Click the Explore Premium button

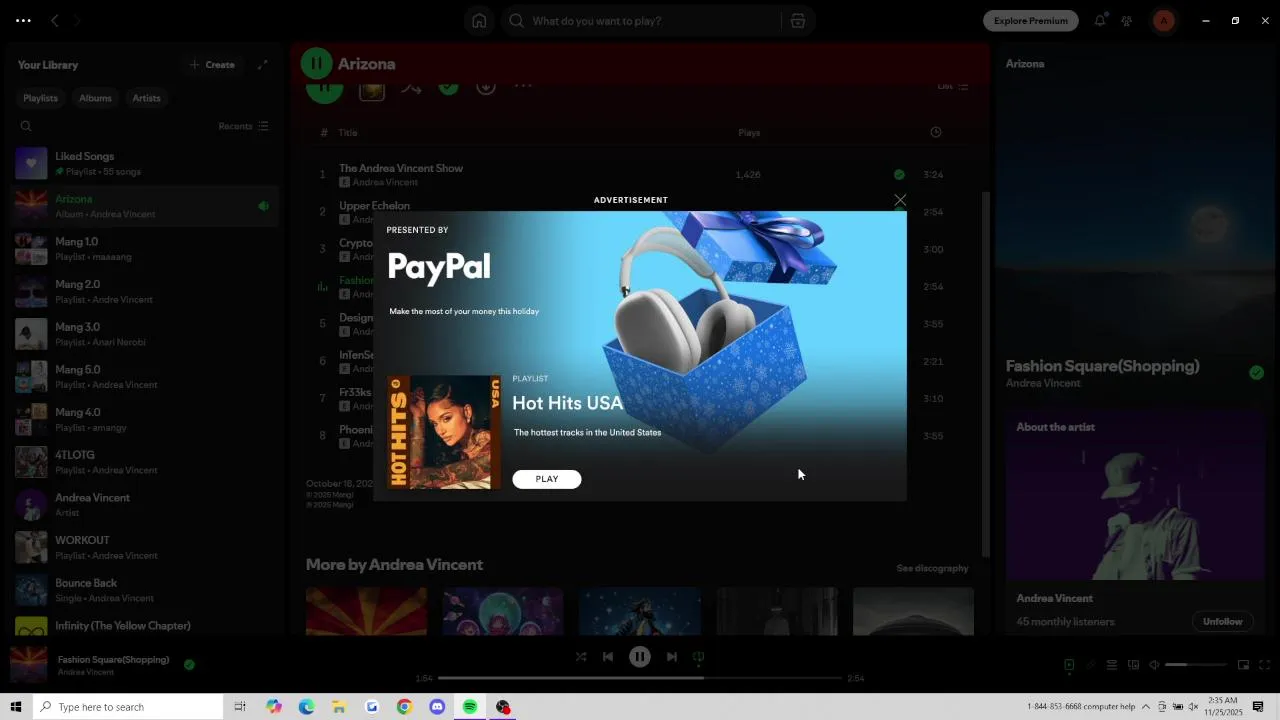1031,20
